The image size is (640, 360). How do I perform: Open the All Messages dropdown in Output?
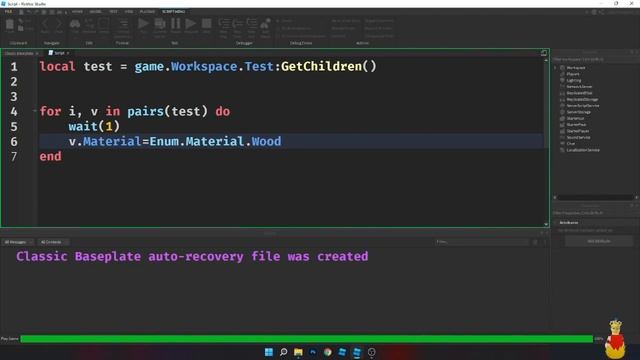click(18, 242)
